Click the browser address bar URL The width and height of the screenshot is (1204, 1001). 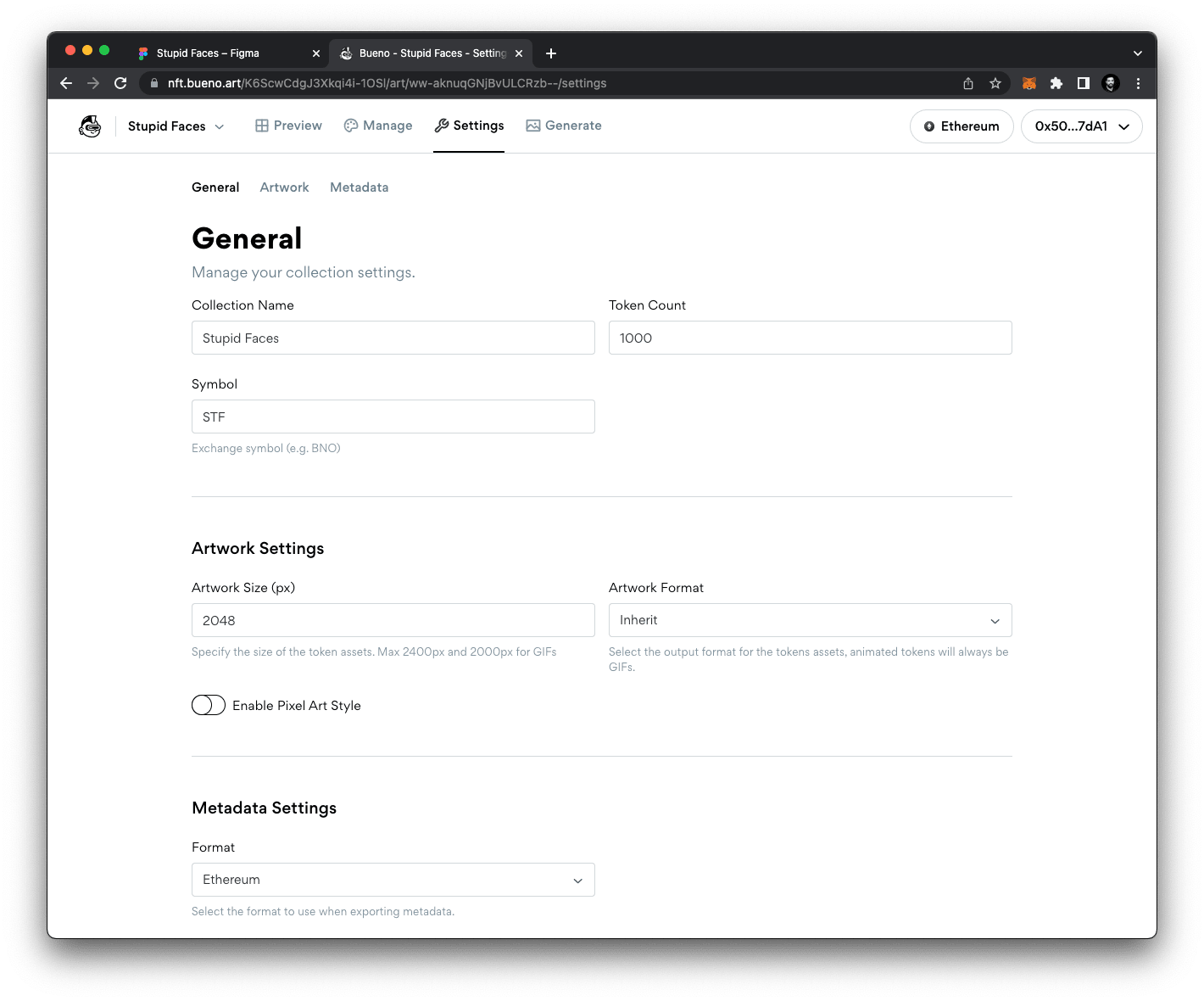point(387,83)
